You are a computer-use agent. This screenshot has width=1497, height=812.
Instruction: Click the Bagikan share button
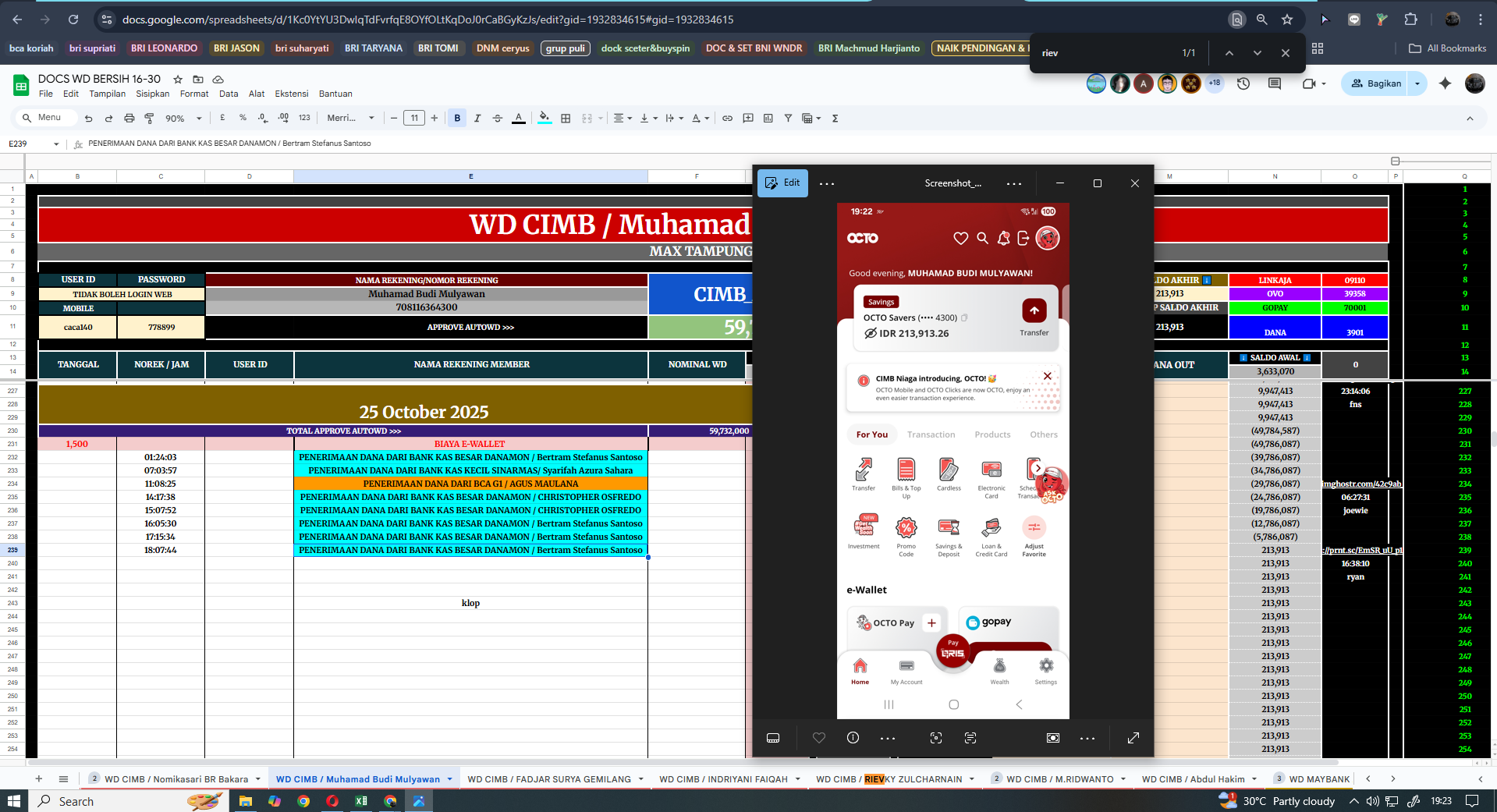pos(1376,83)
